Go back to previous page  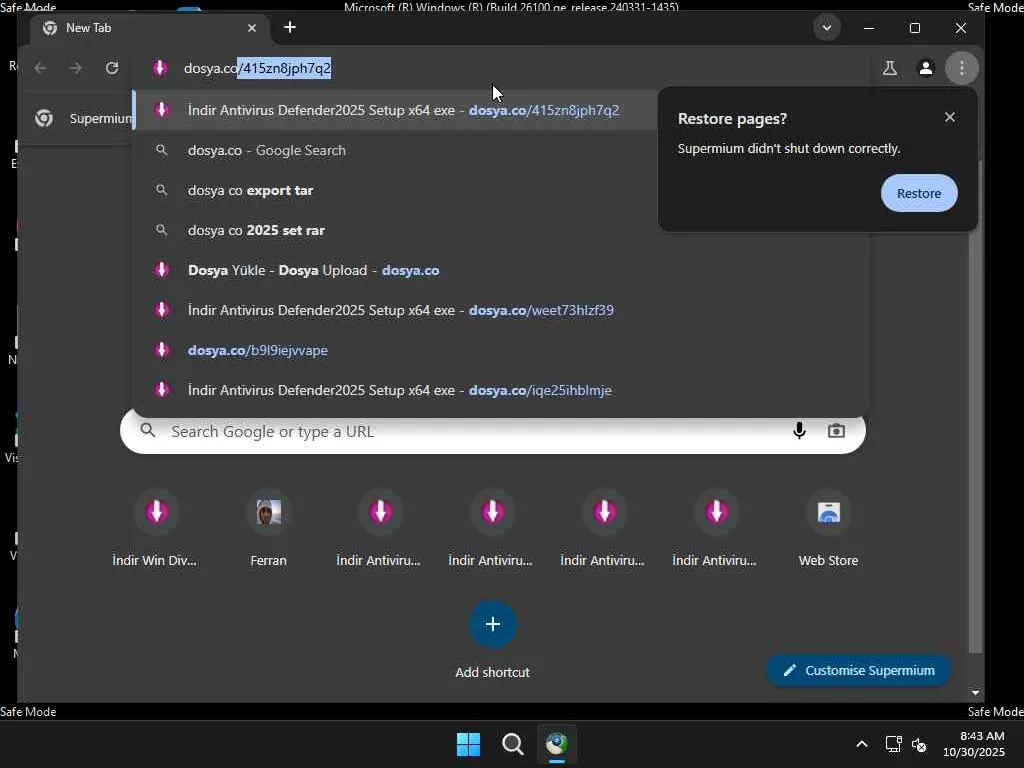(x=40, y=68)
